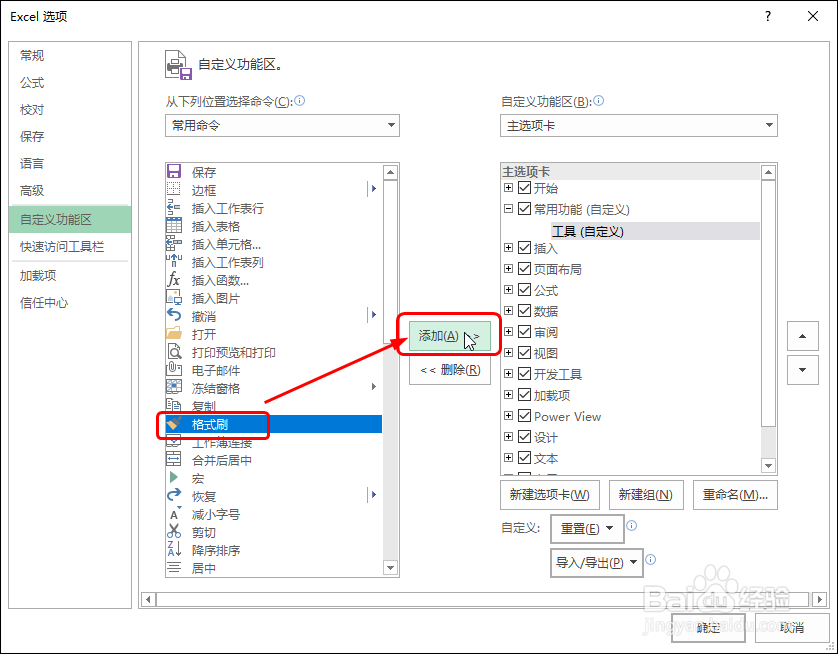Uncheck the 公式 tab checkbox
Viewport: 838px width, 654px height.
[x=524, y=290]
